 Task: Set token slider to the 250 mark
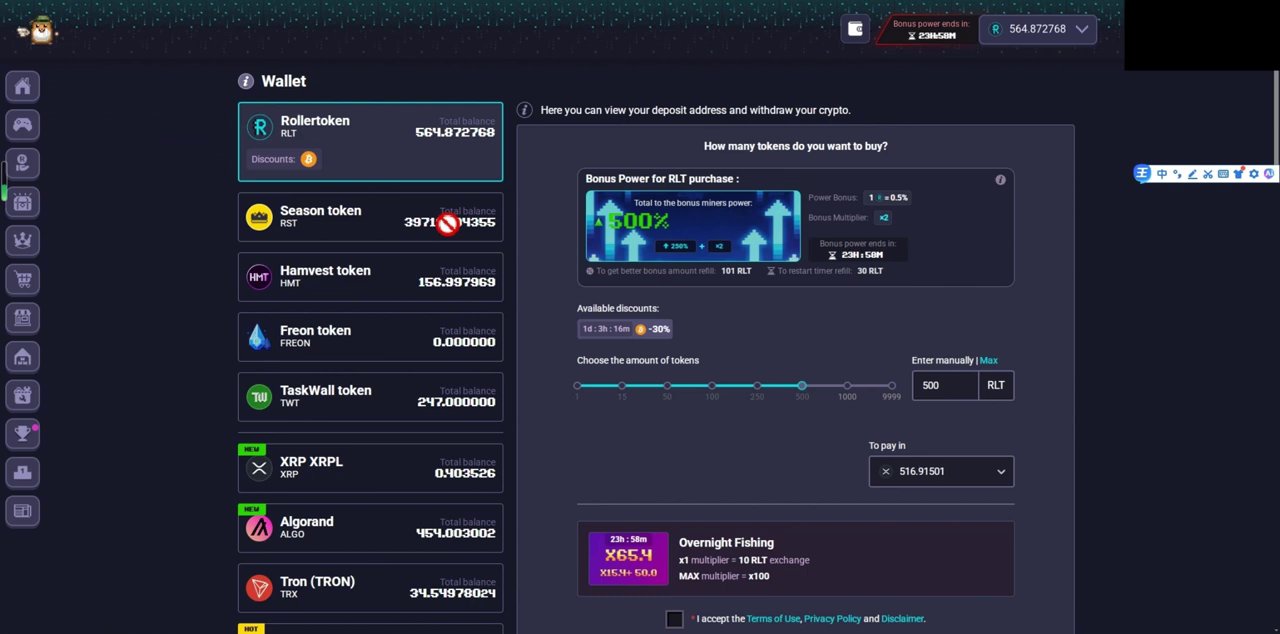[757, 386]
